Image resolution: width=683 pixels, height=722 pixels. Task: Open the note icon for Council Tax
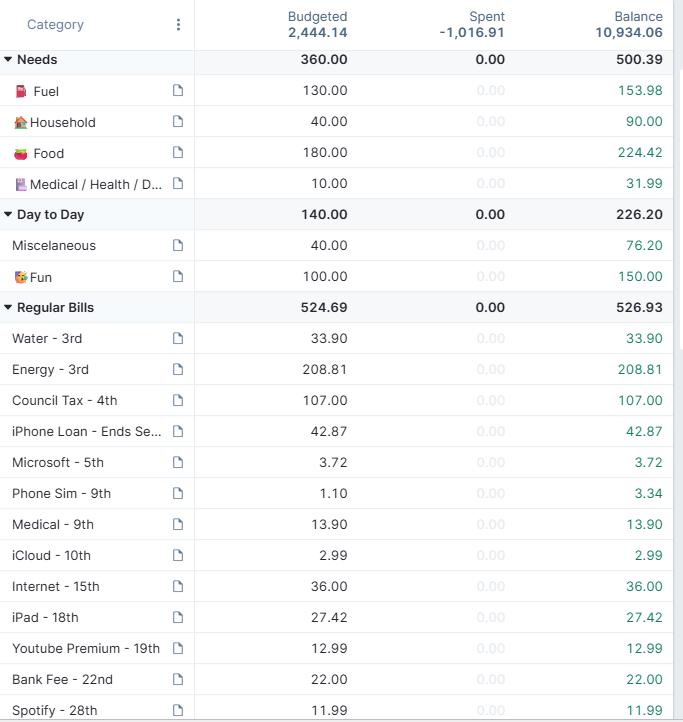click(178, 400)
